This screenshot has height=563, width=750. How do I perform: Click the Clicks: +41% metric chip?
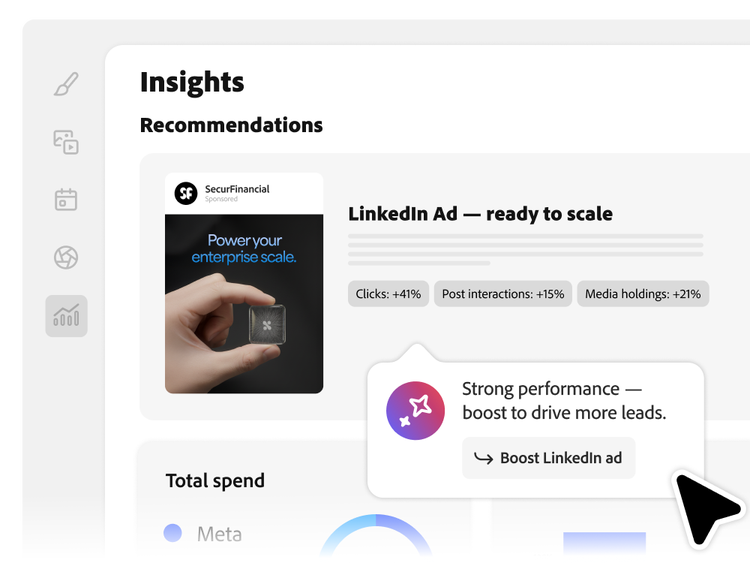click(x=389, y=294)
